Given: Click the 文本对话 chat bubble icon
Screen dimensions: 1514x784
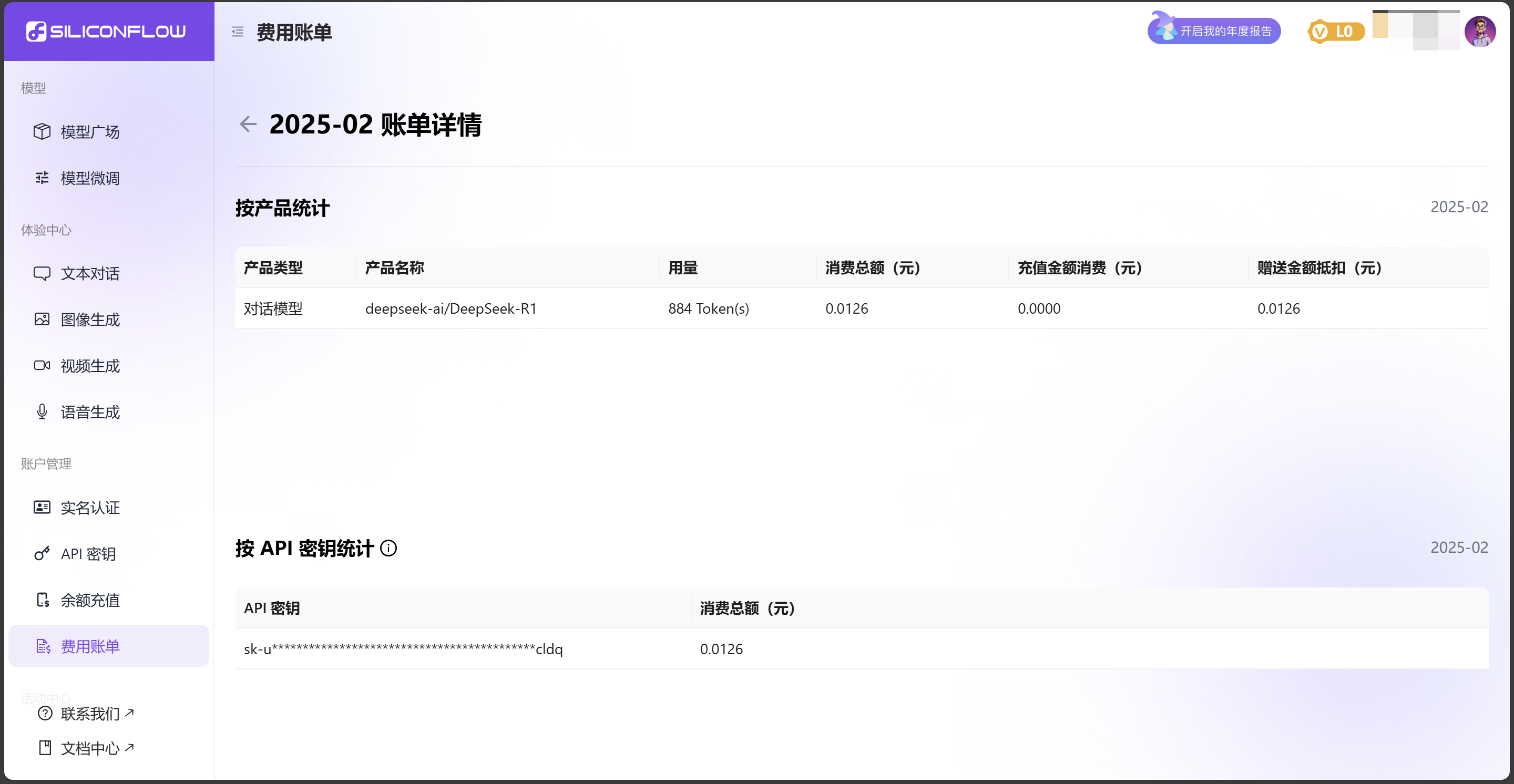Looking at the screenshot, I should point(42,273).
